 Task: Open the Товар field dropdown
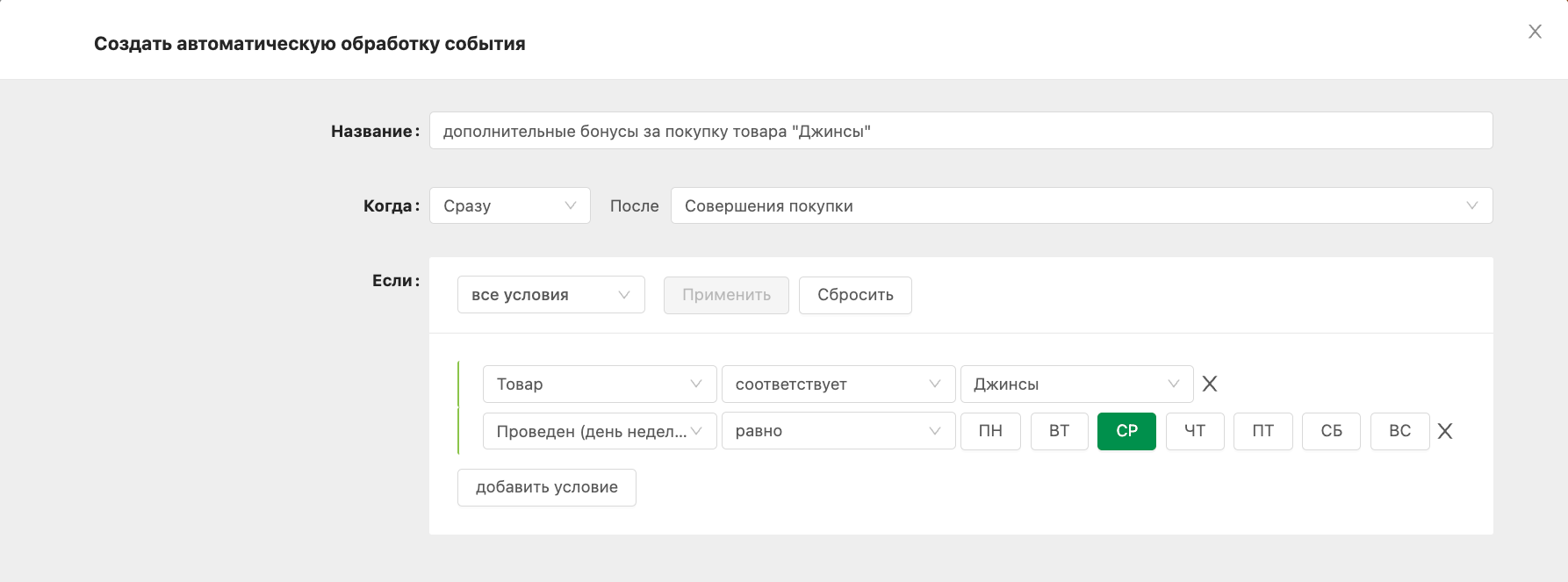pyautogui.click(x=600, y=384)
